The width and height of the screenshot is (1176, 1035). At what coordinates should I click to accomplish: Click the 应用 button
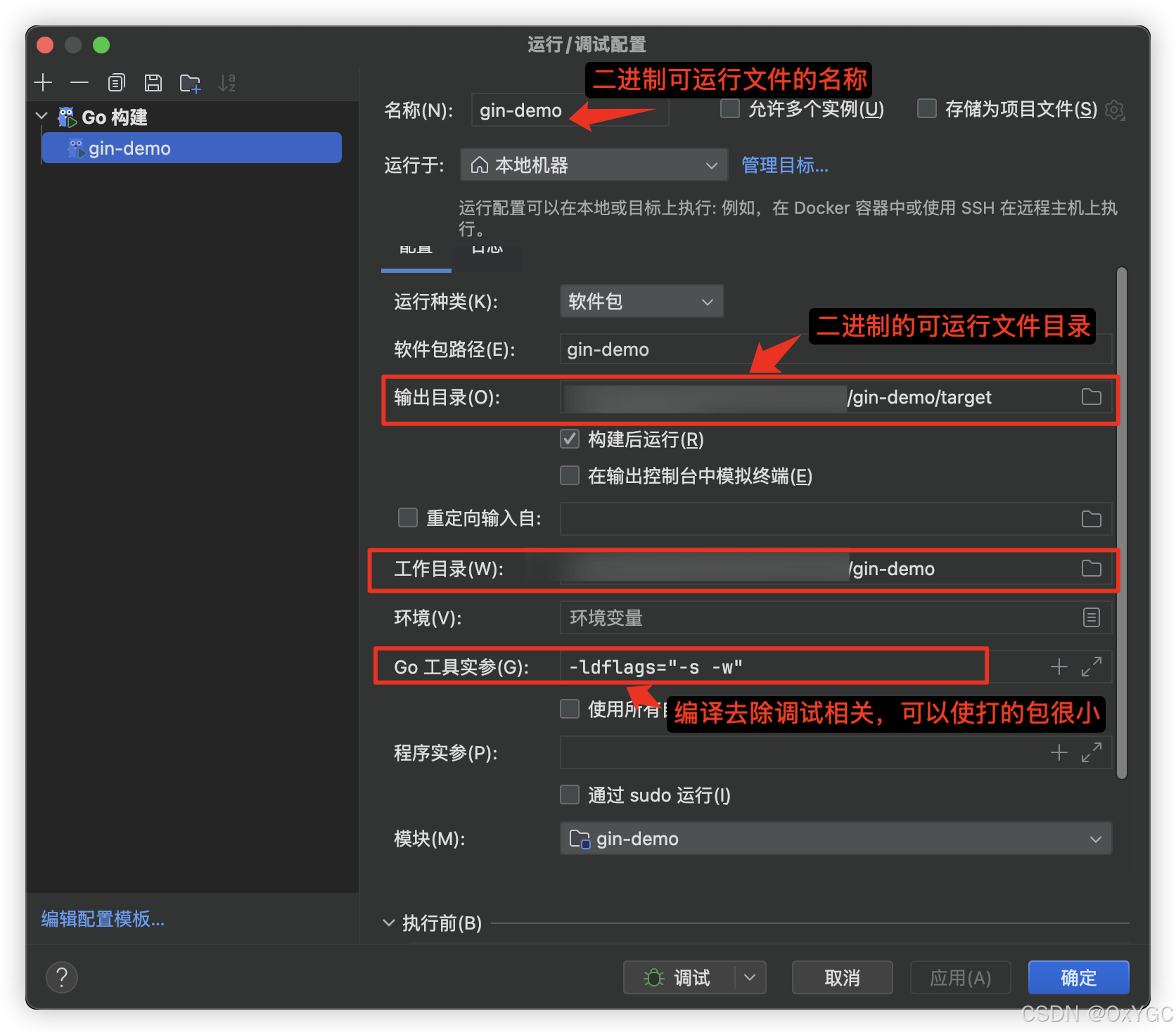[x=960, y=977]
